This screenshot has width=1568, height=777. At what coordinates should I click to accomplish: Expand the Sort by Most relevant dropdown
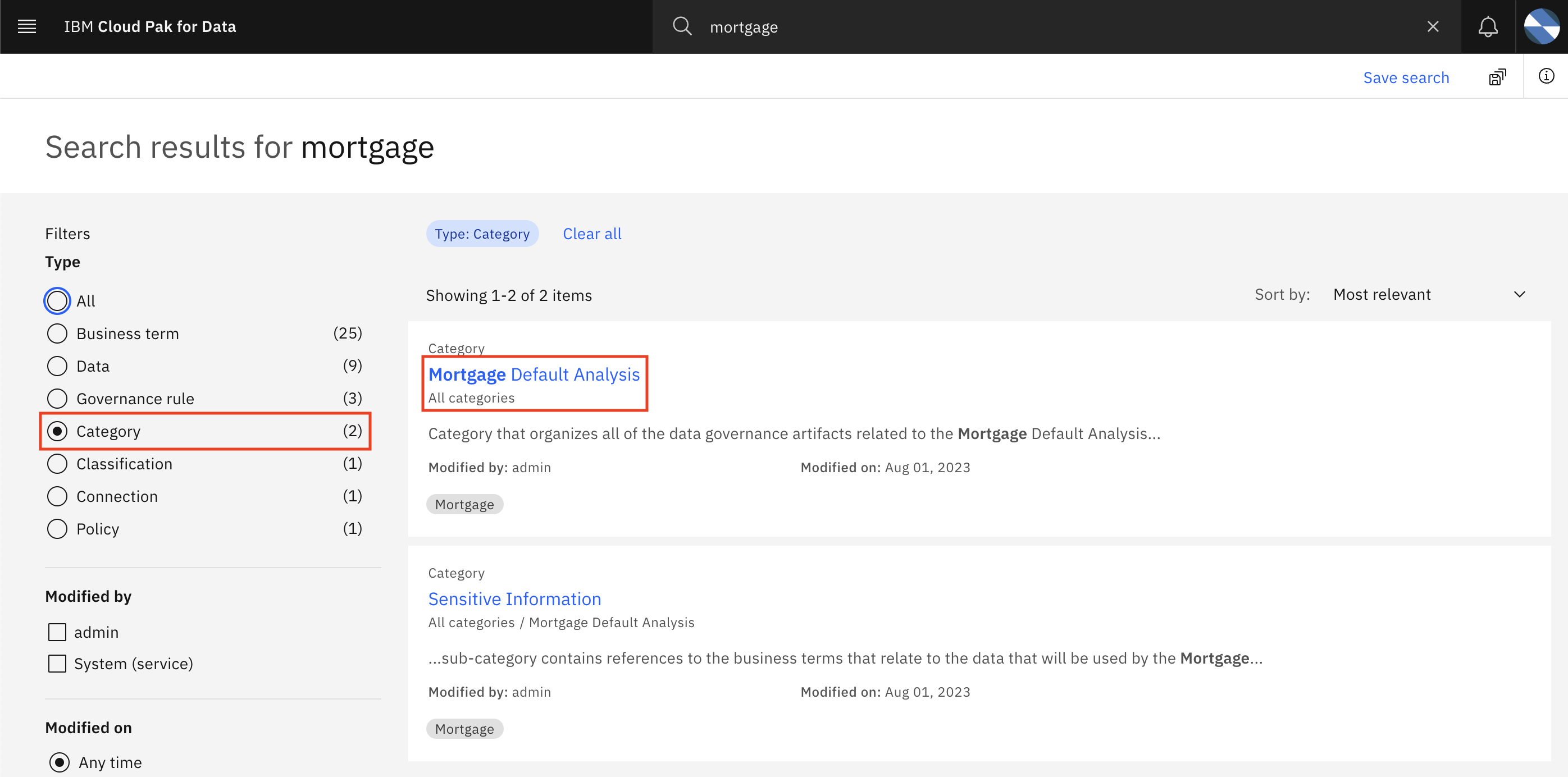pos(1429,295)
